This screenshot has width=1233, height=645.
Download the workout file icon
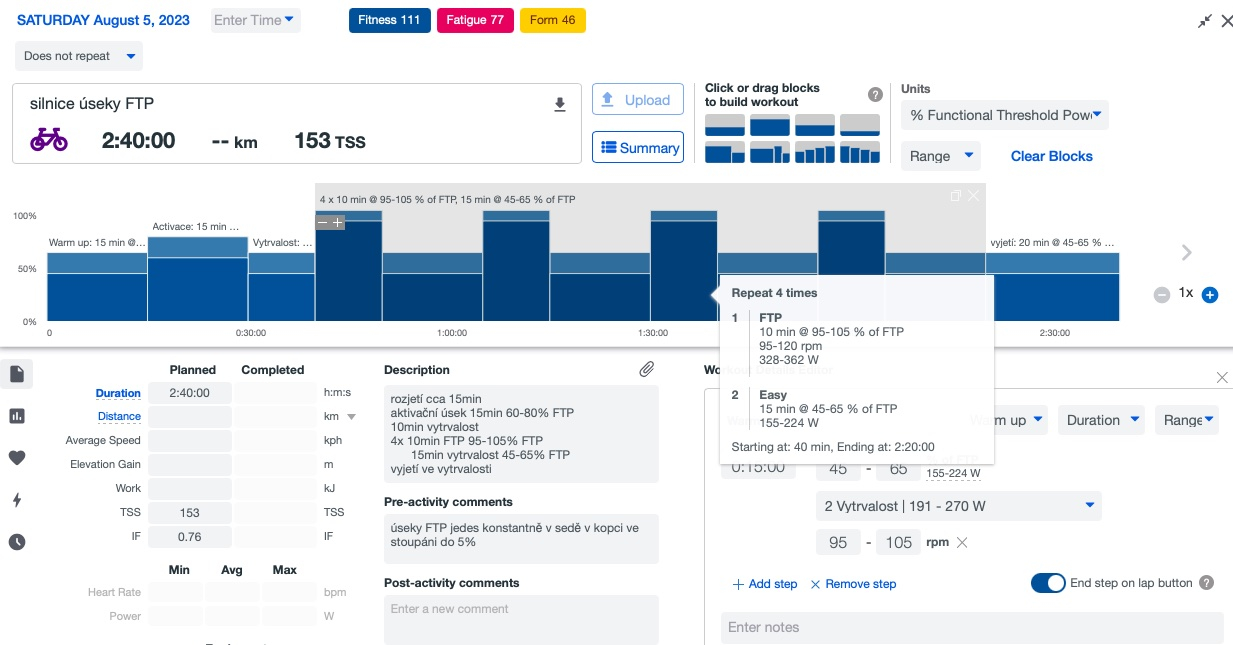click(560, 105)
